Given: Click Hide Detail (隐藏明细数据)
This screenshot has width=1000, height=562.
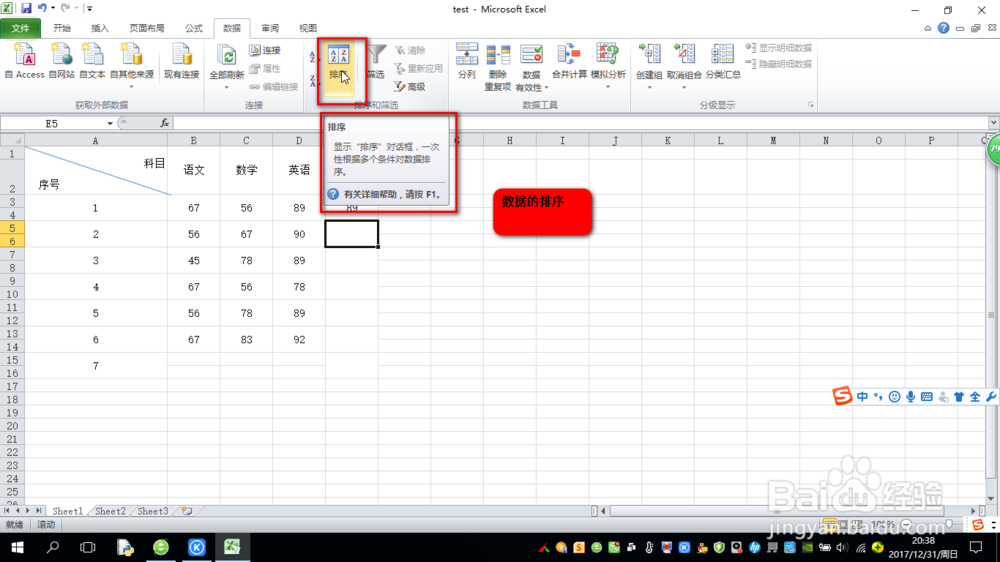Looking at the screenshot, I should pos(779,64).
